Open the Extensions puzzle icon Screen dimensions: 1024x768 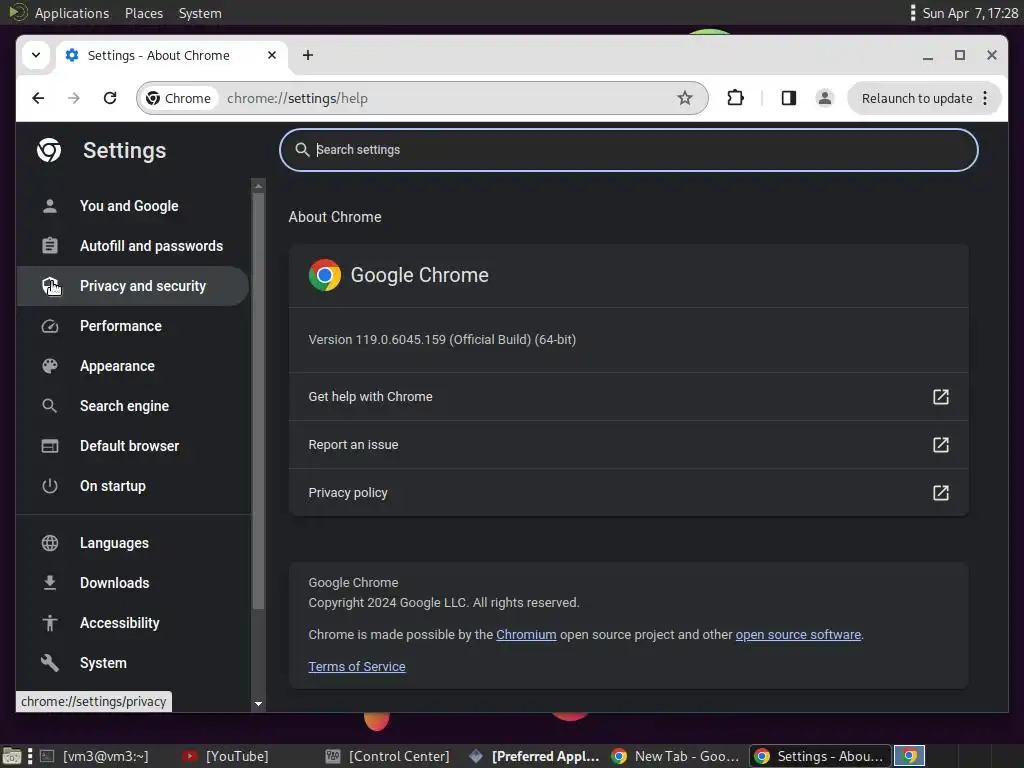(735, 98)
